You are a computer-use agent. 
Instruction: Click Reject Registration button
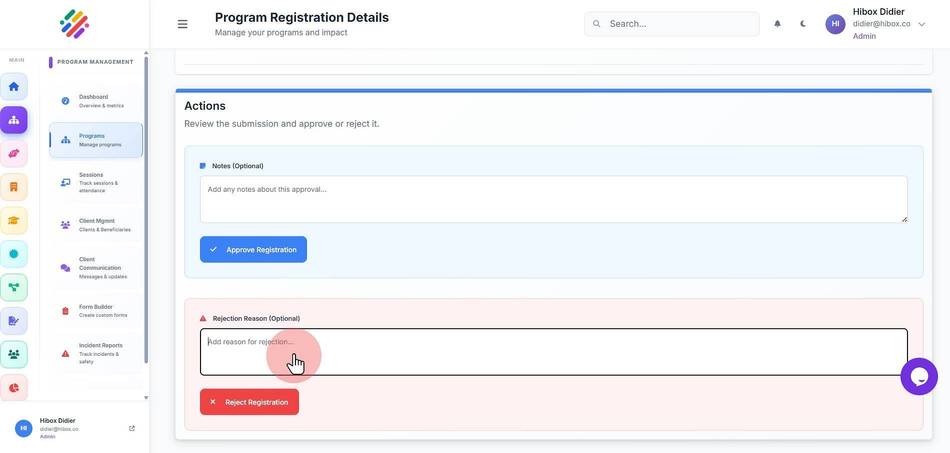click(249, 402)
